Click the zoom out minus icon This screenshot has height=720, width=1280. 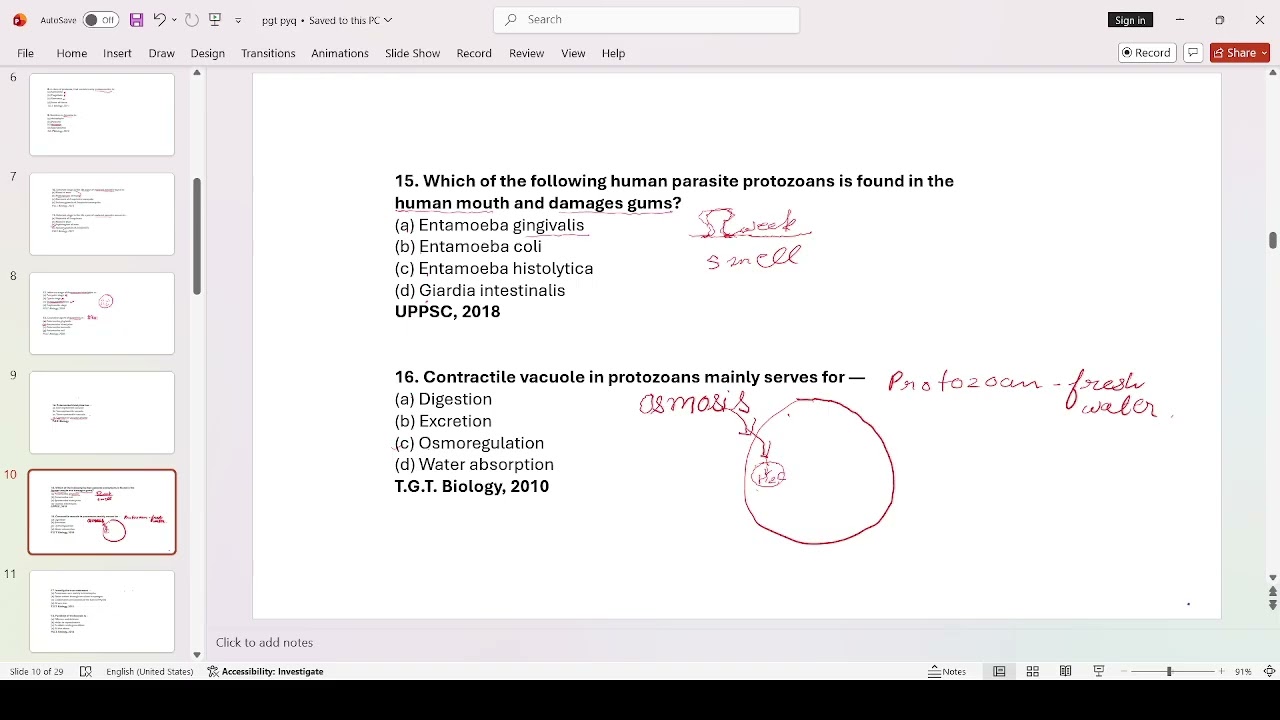(x=1123, y=671)
